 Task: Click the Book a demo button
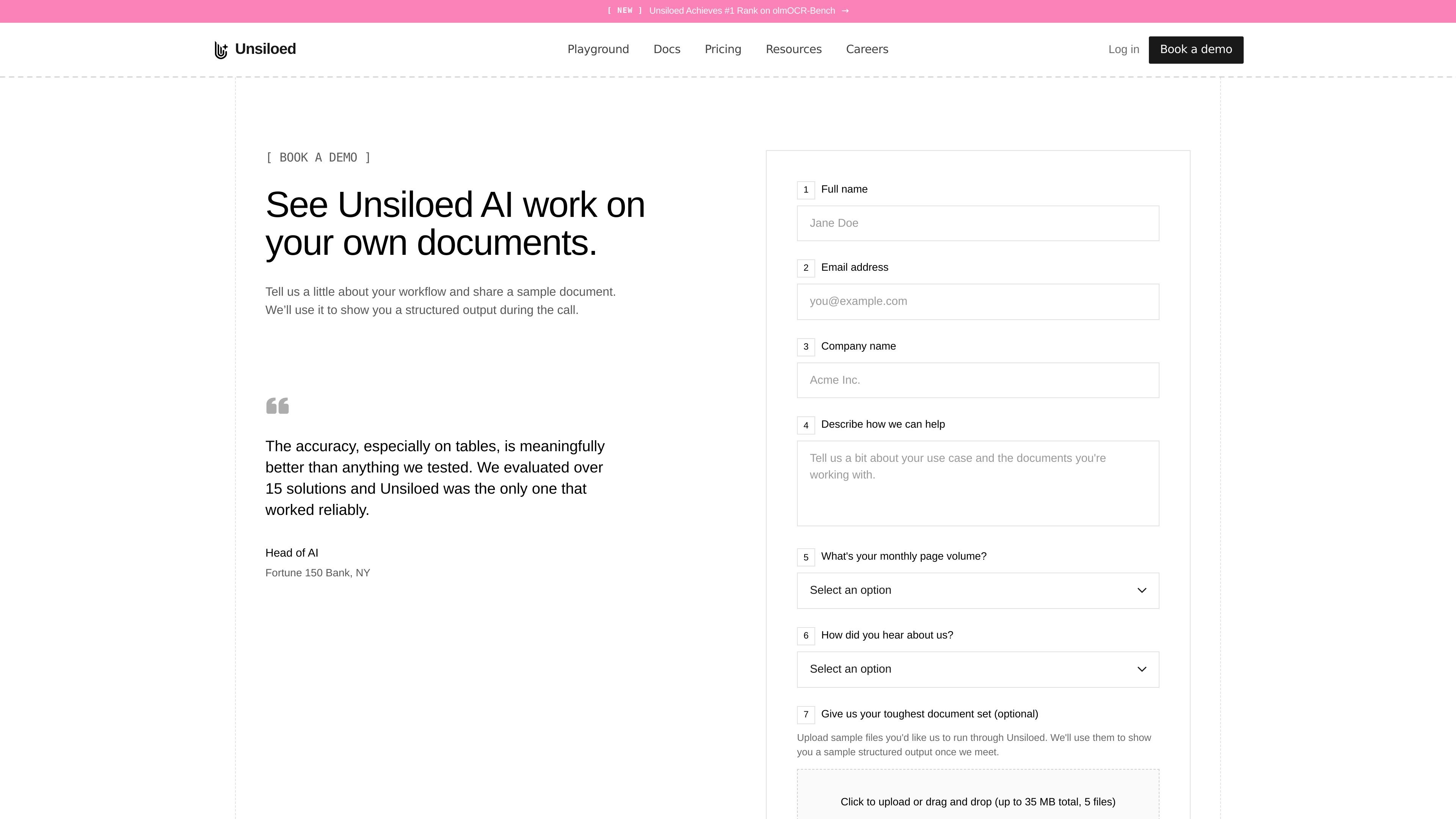1196,50
